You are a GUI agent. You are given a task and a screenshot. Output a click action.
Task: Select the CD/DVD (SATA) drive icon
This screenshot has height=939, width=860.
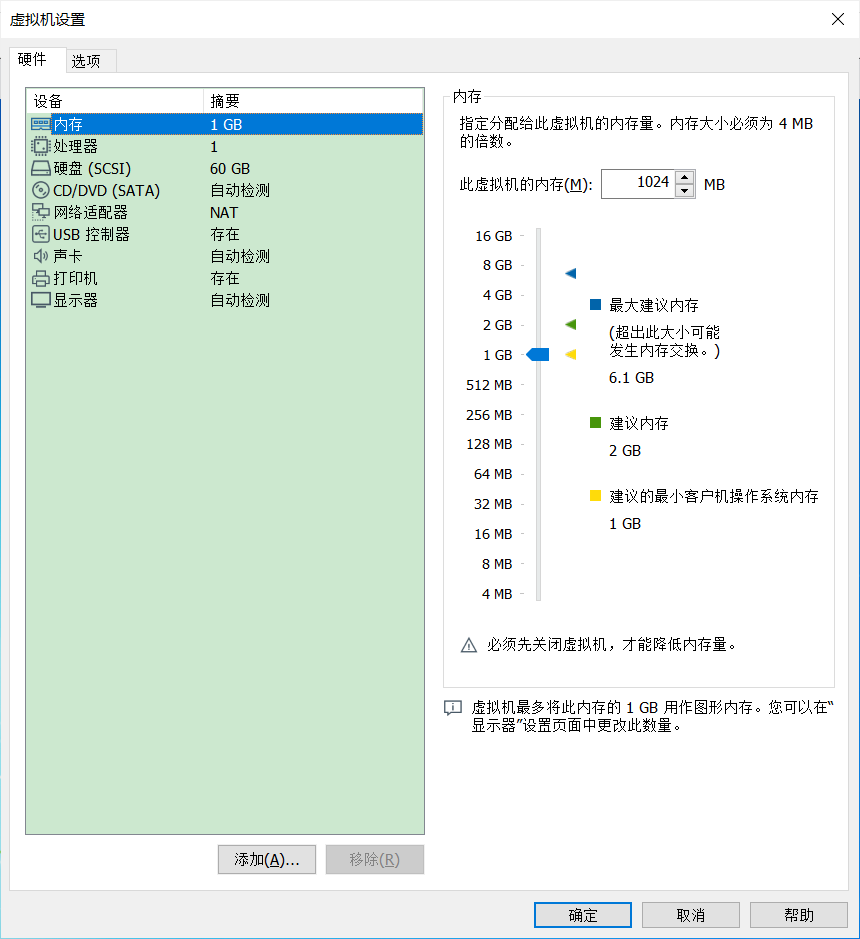[x=40, y=190]
